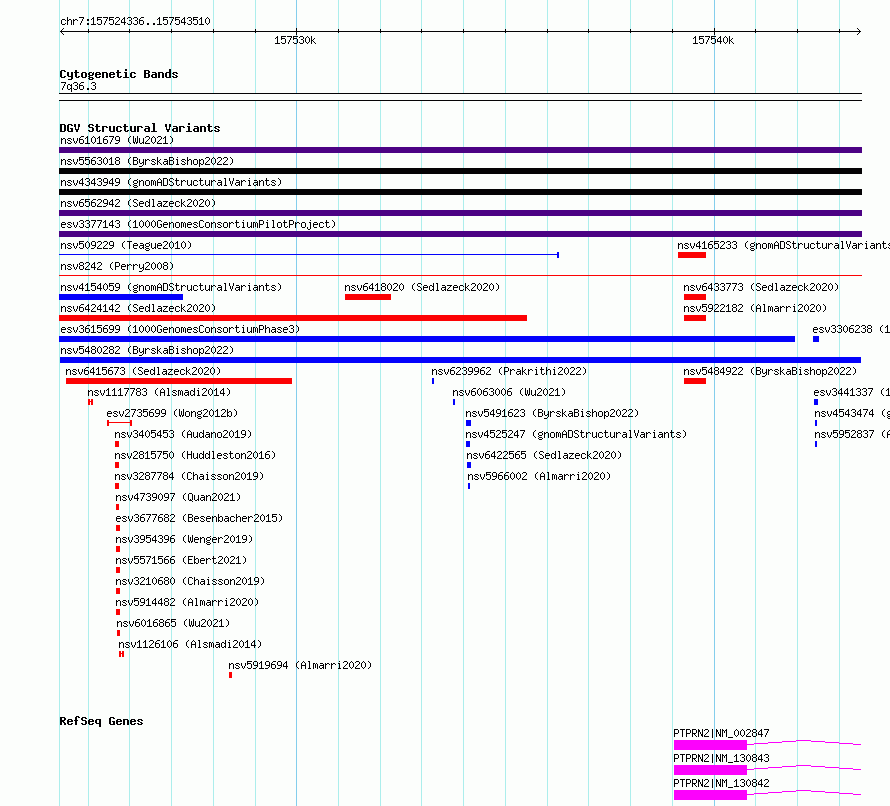The height and width of the screenshot is (806, 890).
Task: Select the esv3441337 variant label
Action: point(851,392)
